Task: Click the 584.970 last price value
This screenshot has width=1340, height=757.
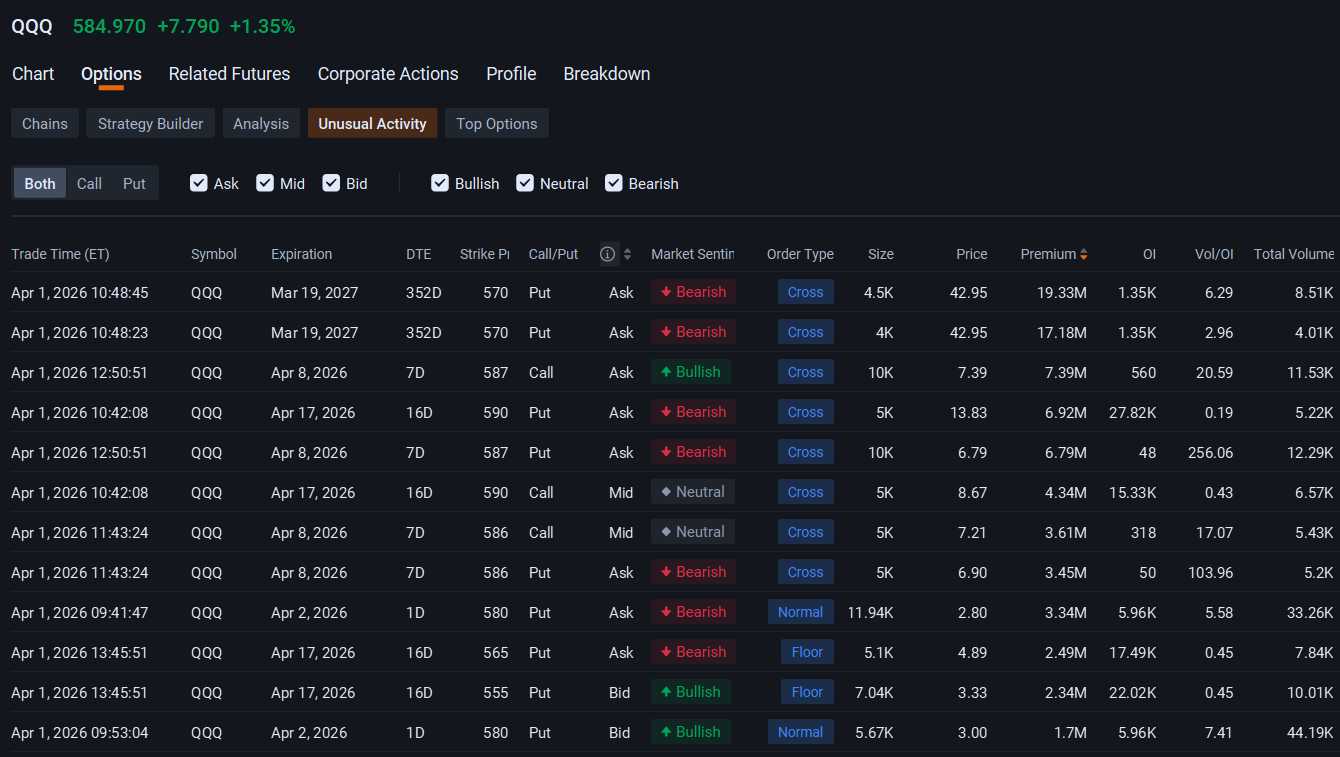Action: (109, 27)
